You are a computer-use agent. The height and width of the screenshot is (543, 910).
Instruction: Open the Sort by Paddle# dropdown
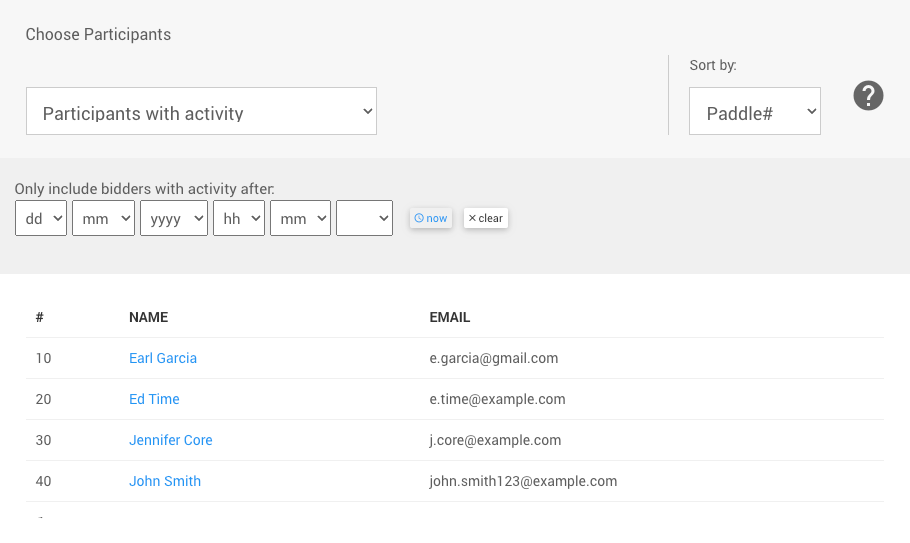pyautogui.click(x=754, y=111)
